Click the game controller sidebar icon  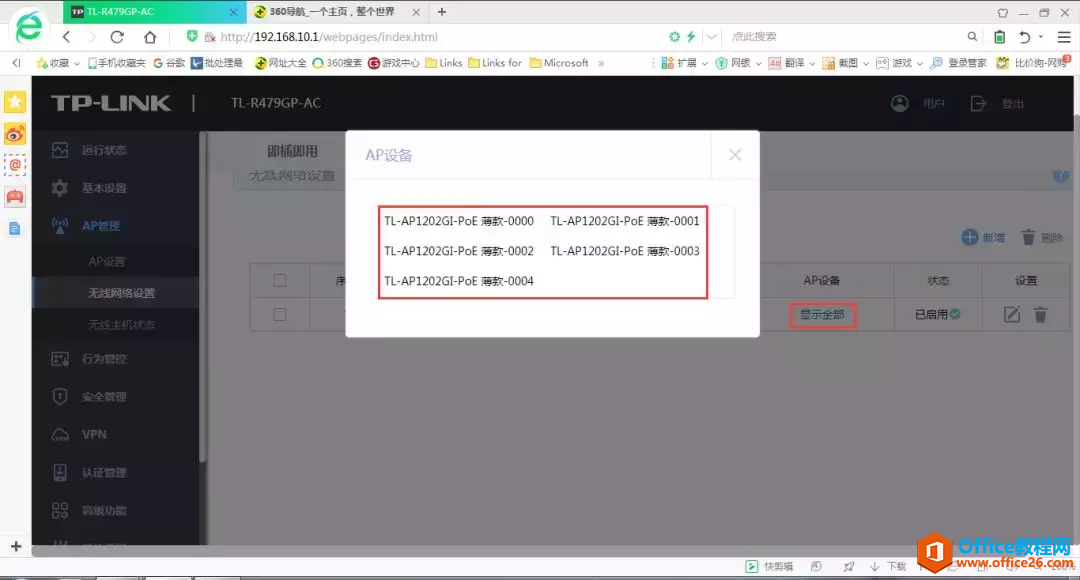(15, 197)
